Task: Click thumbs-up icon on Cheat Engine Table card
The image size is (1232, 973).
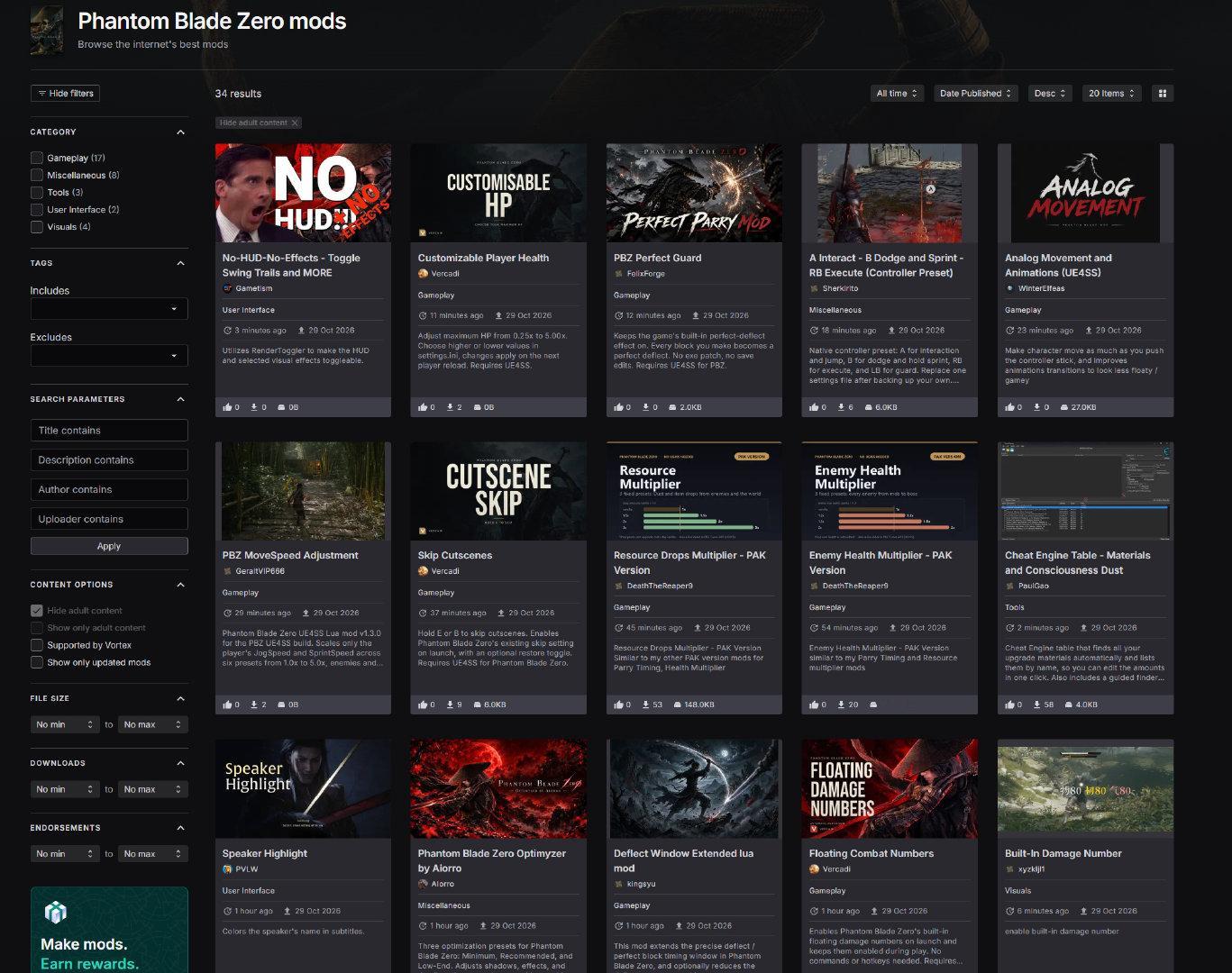Action: [1009, 705]
